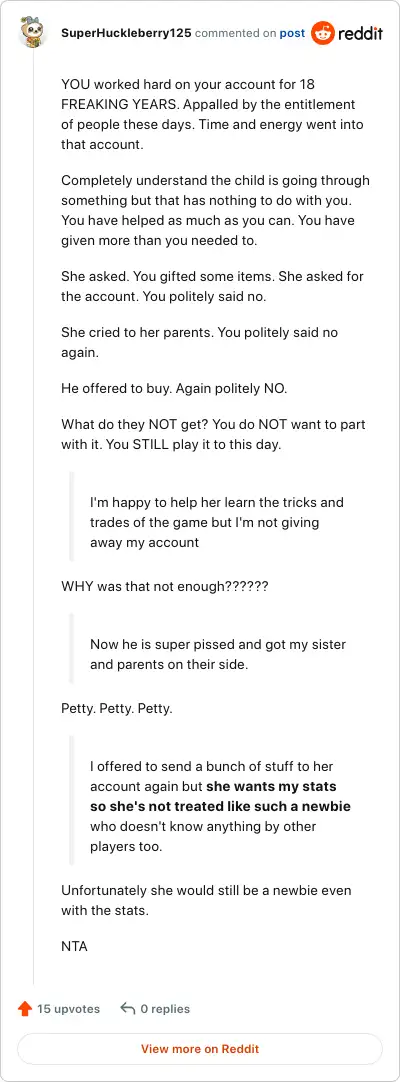Click the "15 upvotes" count label
Screen dimensions: 400x1082
point(68,1009)
